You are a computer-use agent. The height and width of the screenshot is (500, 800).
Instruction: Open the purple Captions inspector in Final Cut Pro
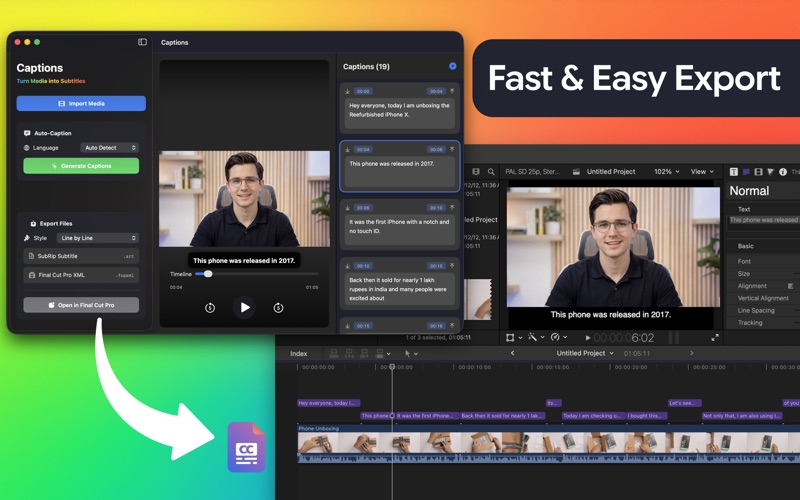click(746, 172)
